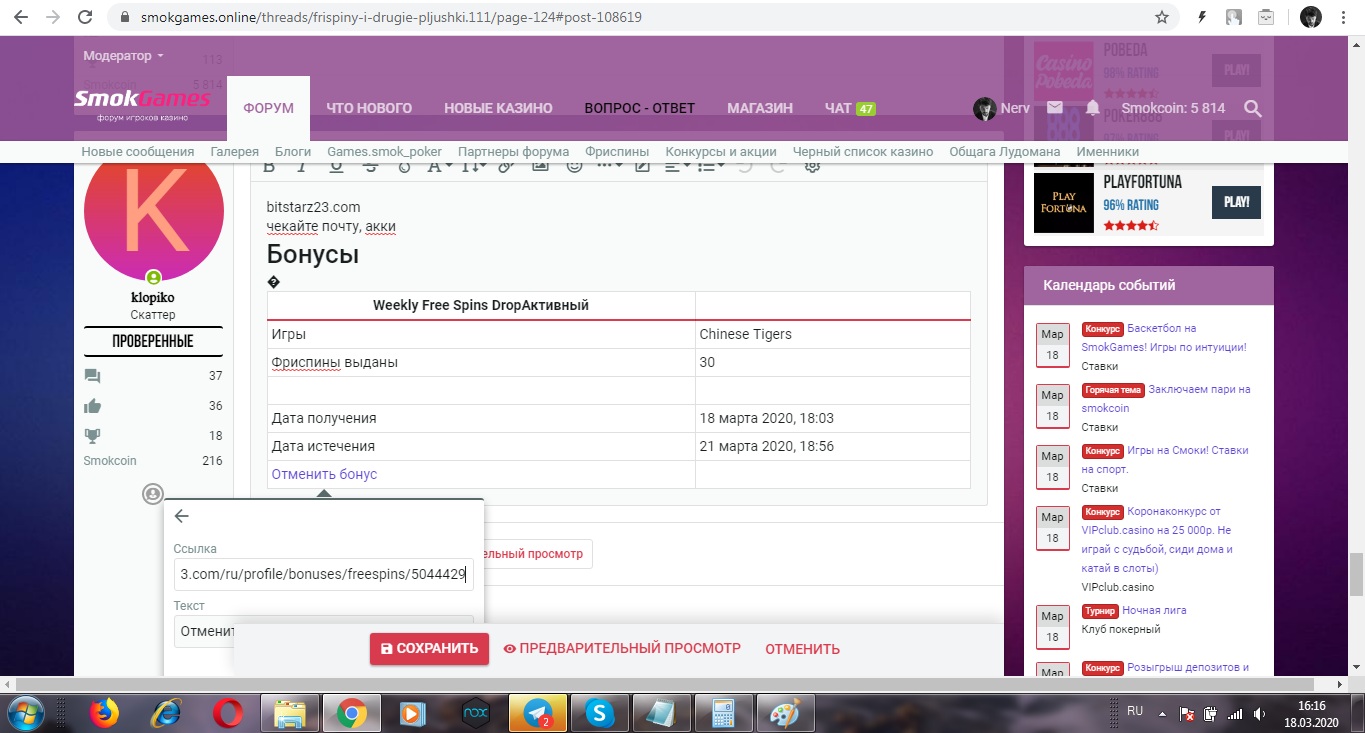1365x733 pixels.
Task: Open the notifications bell
Action: [1093, 108]
